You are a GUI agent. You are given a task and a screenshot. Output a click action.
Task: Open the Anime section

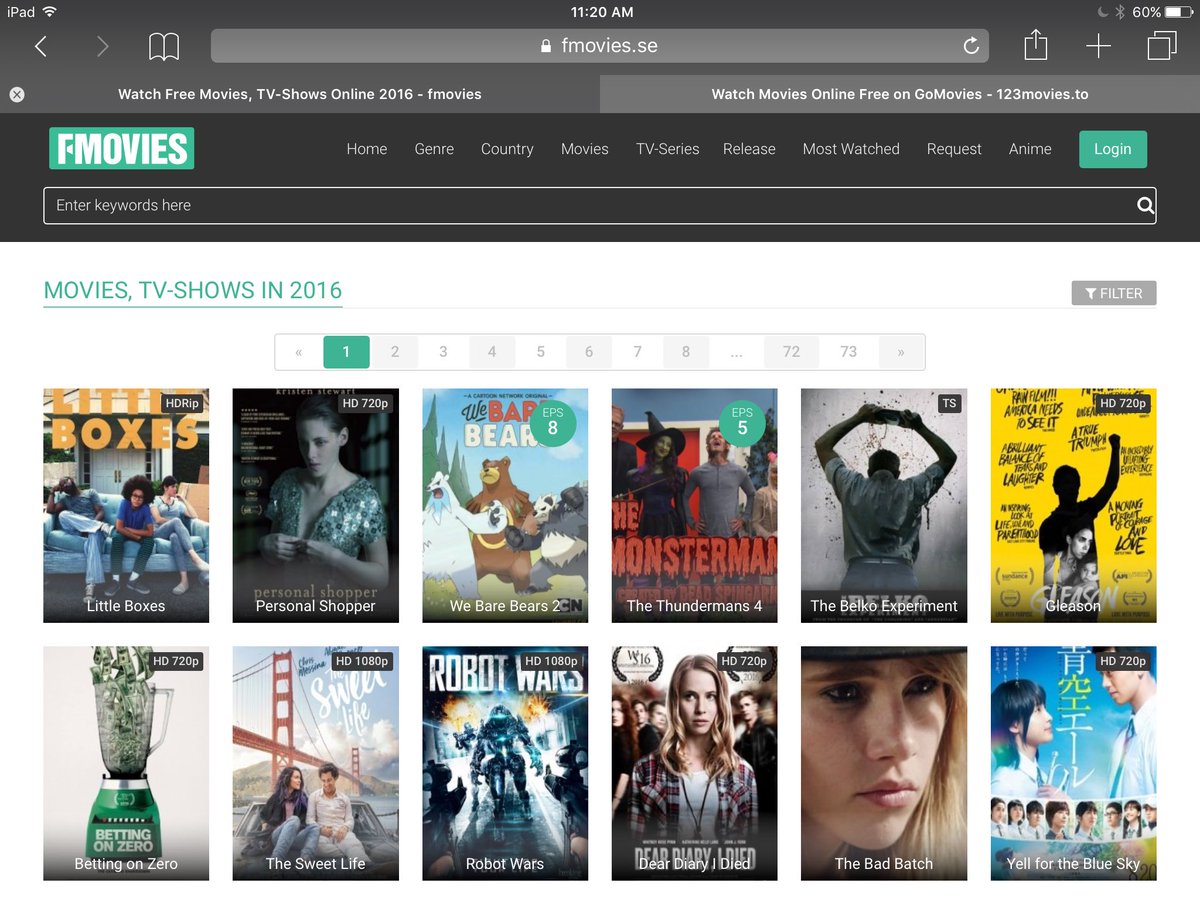[x=1030, y=149]
